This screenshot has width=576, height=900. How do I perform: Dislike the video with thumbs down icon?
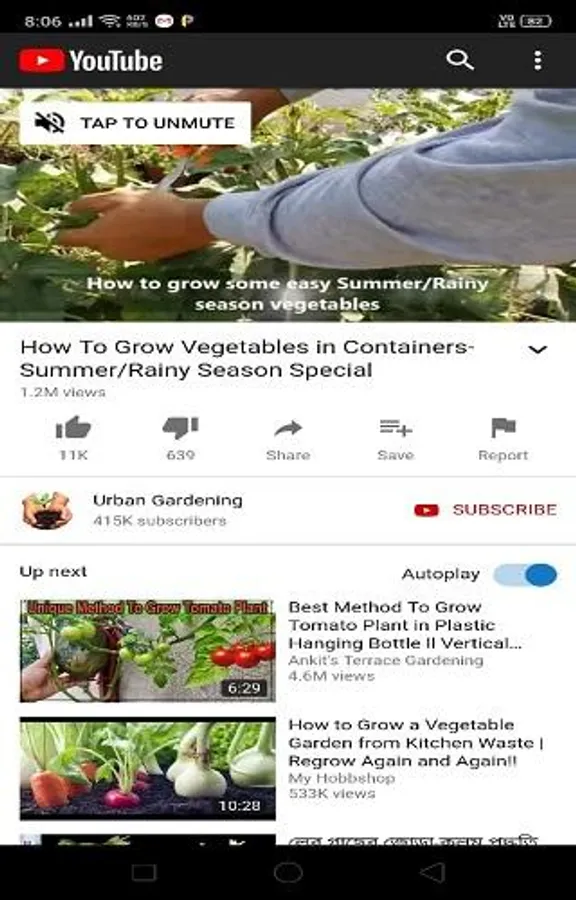pos(180,428)
